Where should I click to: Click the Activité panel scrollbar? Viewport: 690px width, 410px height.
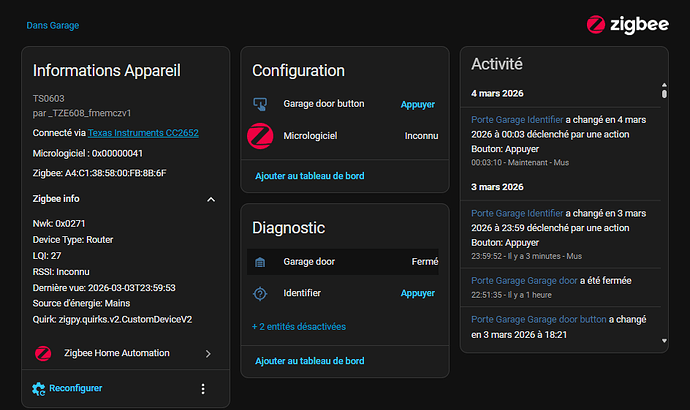[x=663, y=92]
